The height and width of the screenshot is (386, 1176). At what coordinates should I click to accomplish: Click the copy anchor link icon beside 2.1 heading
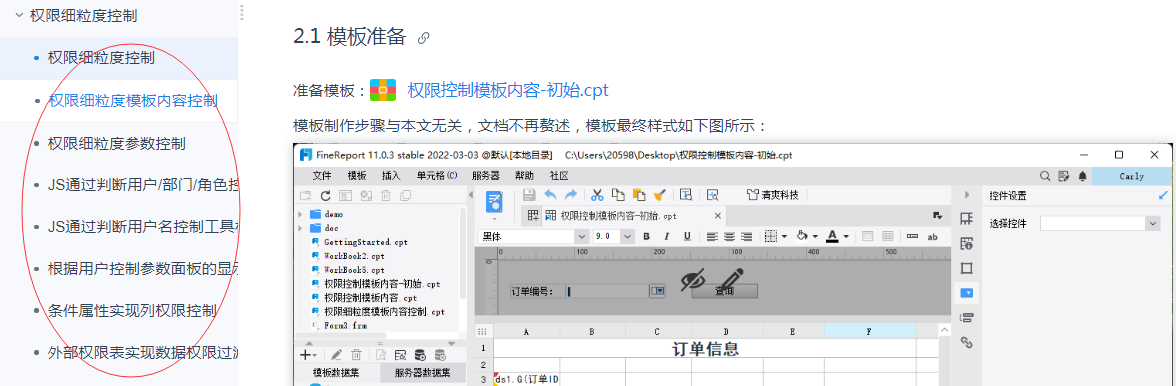point(423,37)
